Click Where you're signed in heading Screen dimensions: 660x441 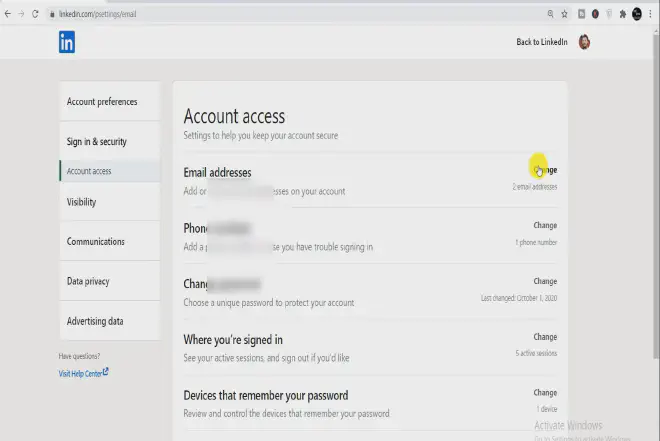(233, 340)
